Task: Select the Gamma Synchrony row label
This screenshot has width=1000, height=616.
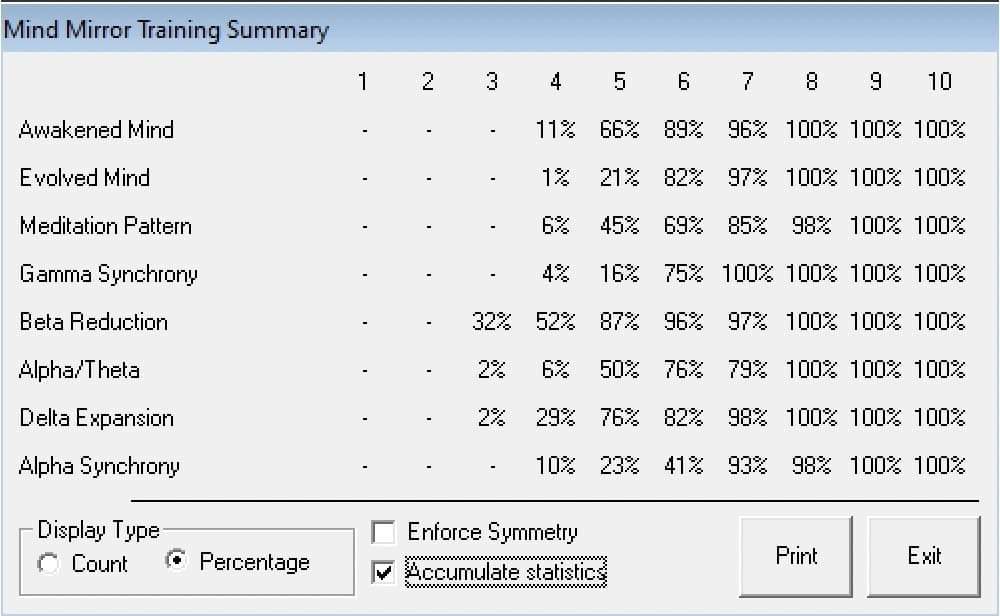Action: [x=108, y=274]
